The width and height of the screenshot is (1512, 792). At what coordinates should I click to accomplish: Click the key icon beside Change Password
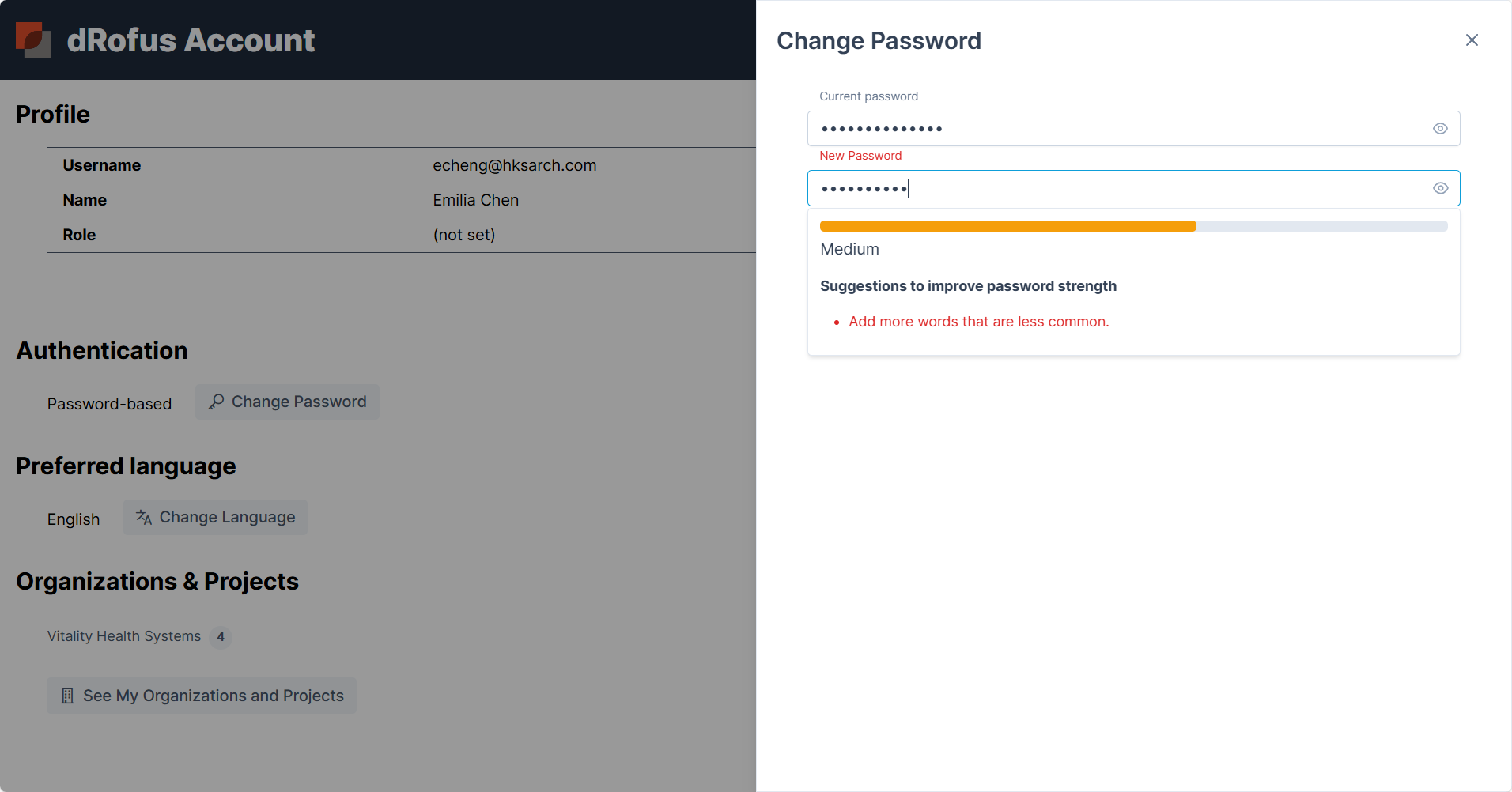click(216, 402)
